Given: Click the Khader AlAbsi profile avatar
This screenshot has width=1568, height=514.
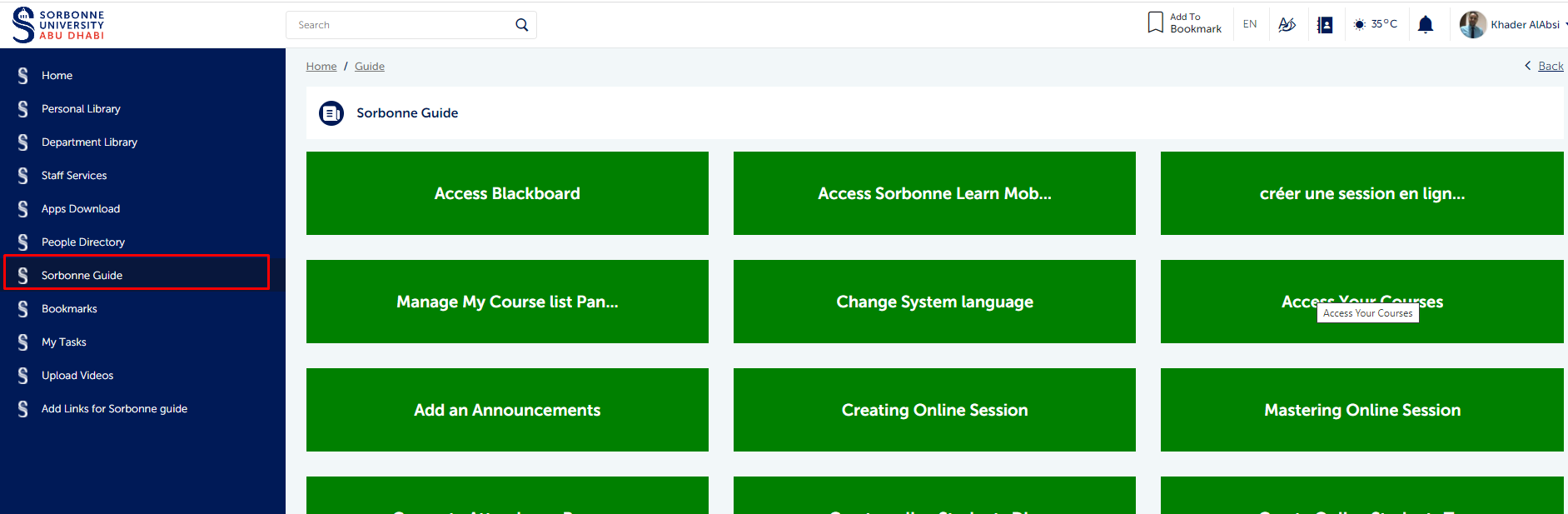Looking at the screenshot, I should click(1472, 24).
